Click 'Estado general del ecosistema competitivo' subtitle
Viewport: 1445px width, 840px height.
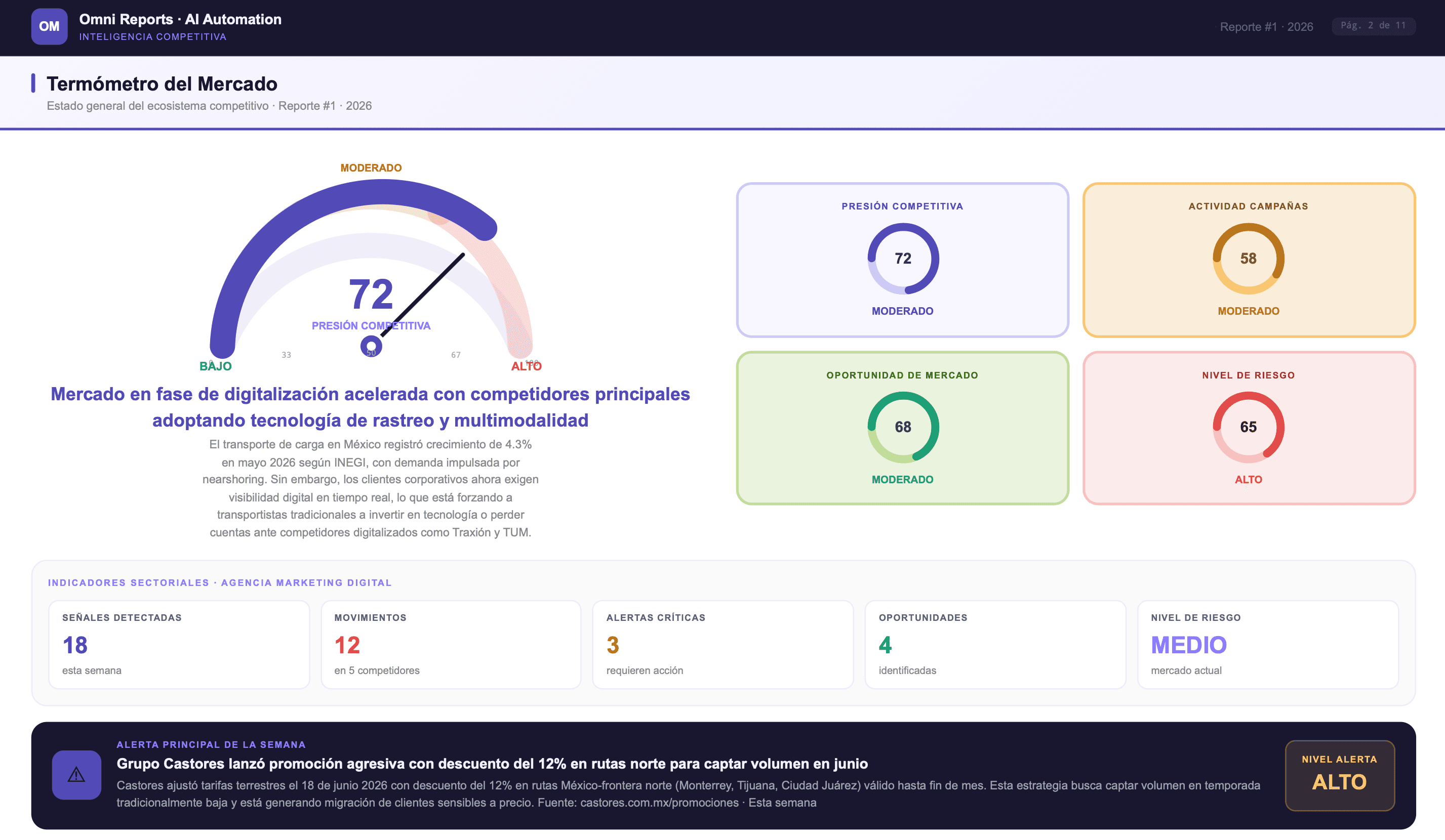click(157, 106)
